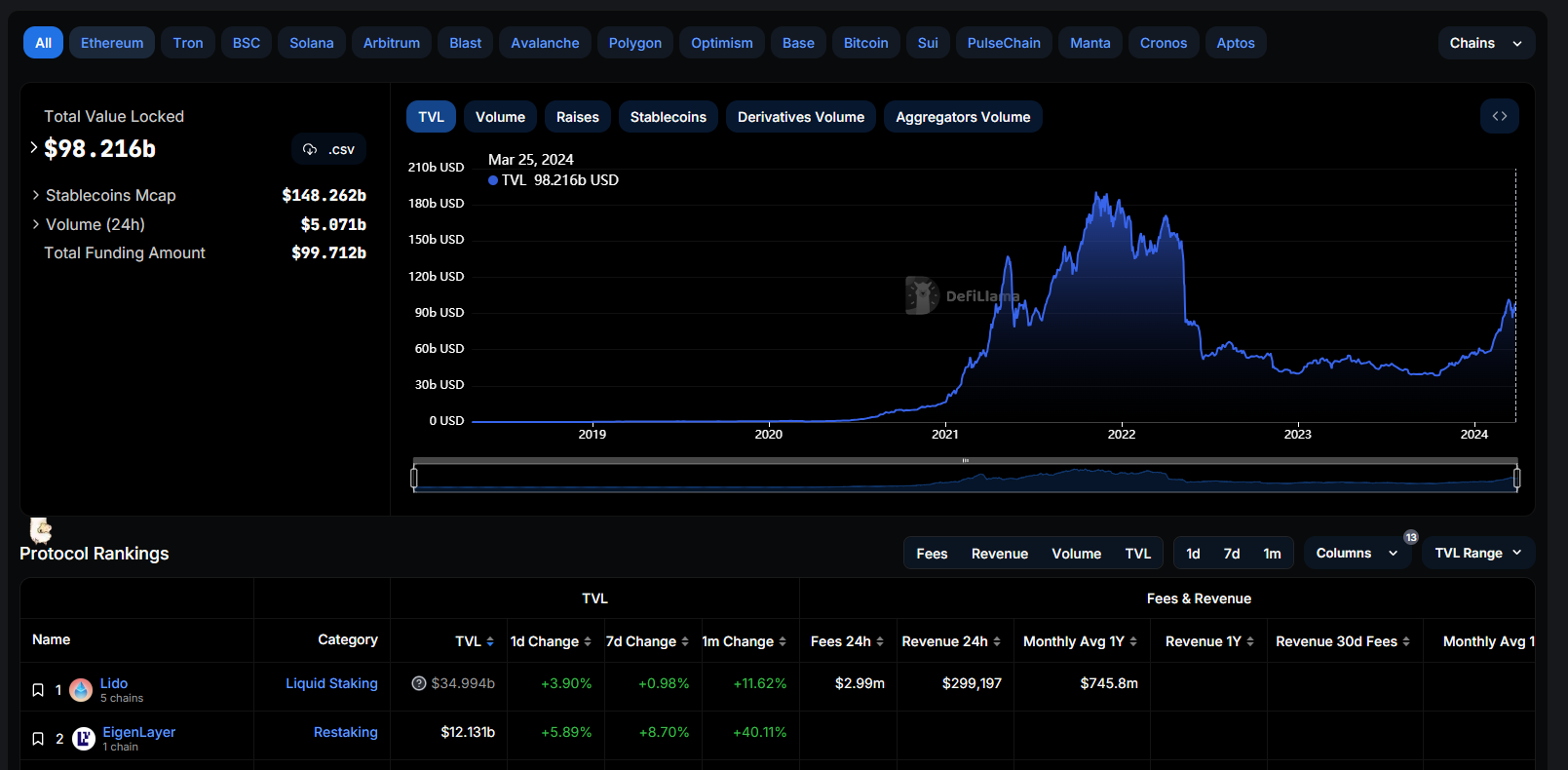This screenshot has width=1568, height=770.
Task: Sort by Revenue 30d Fees column
Action: [x=1343, y=641]
